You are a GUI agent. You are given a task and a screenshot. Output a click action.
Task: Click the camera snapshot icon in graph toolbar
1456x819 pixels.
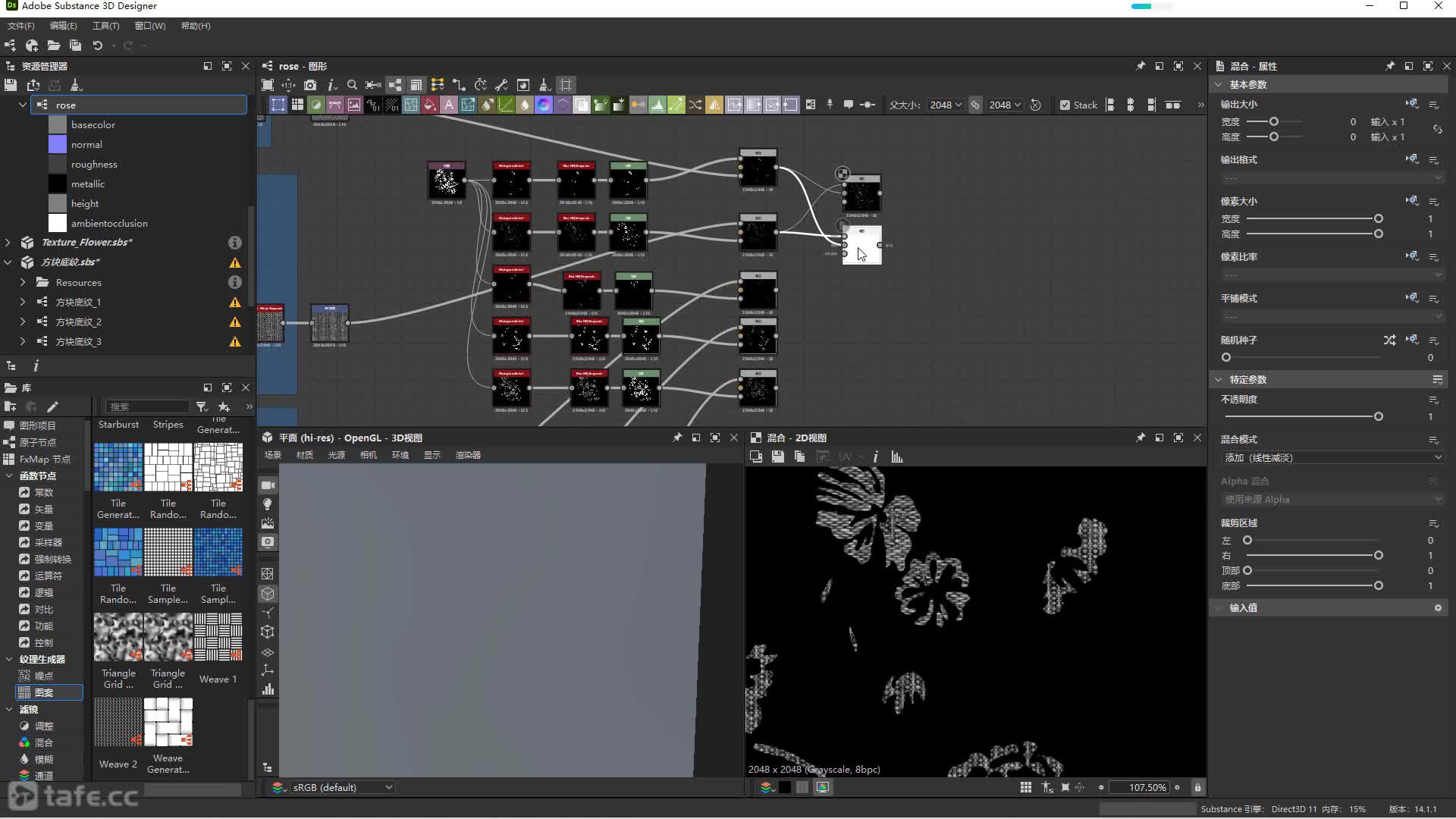pyautogui.click(x=310, y=85)
